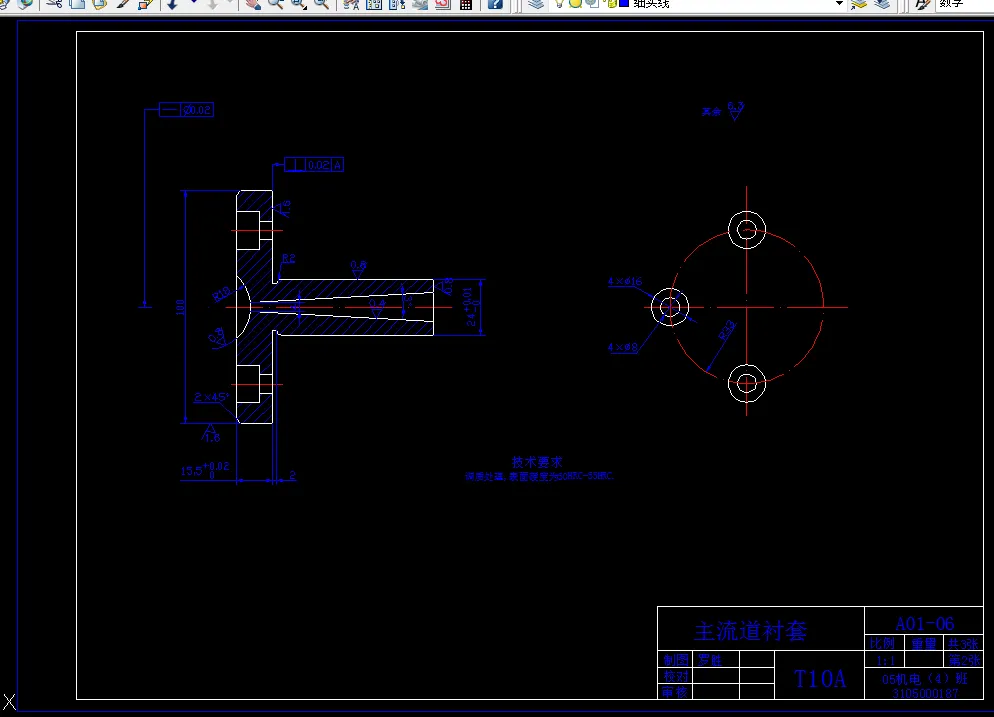The height and width of the screenshot is (717, 994).
Task: Click the blue Undo arrow
Action: click(172, 4)
